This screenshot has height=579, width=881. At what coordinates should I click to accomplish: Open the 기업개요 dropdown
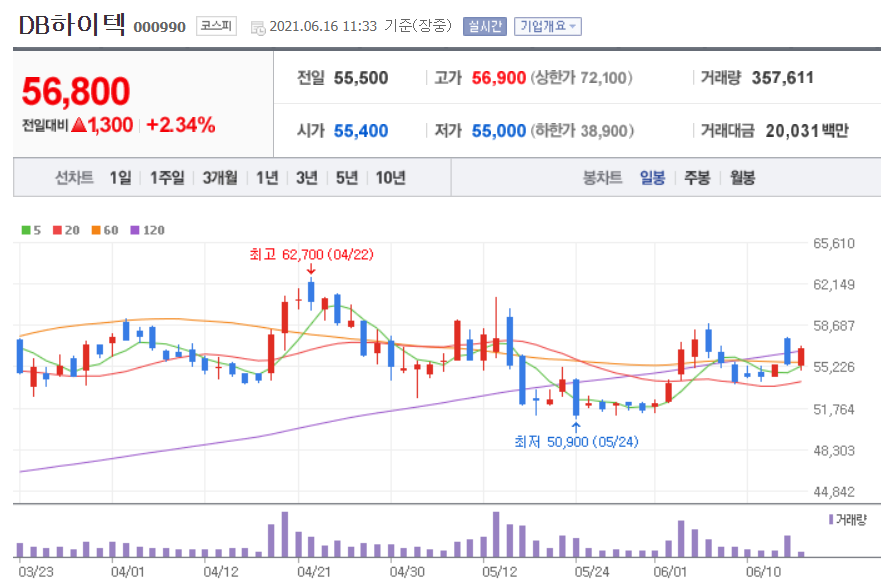tap(548, 26)
